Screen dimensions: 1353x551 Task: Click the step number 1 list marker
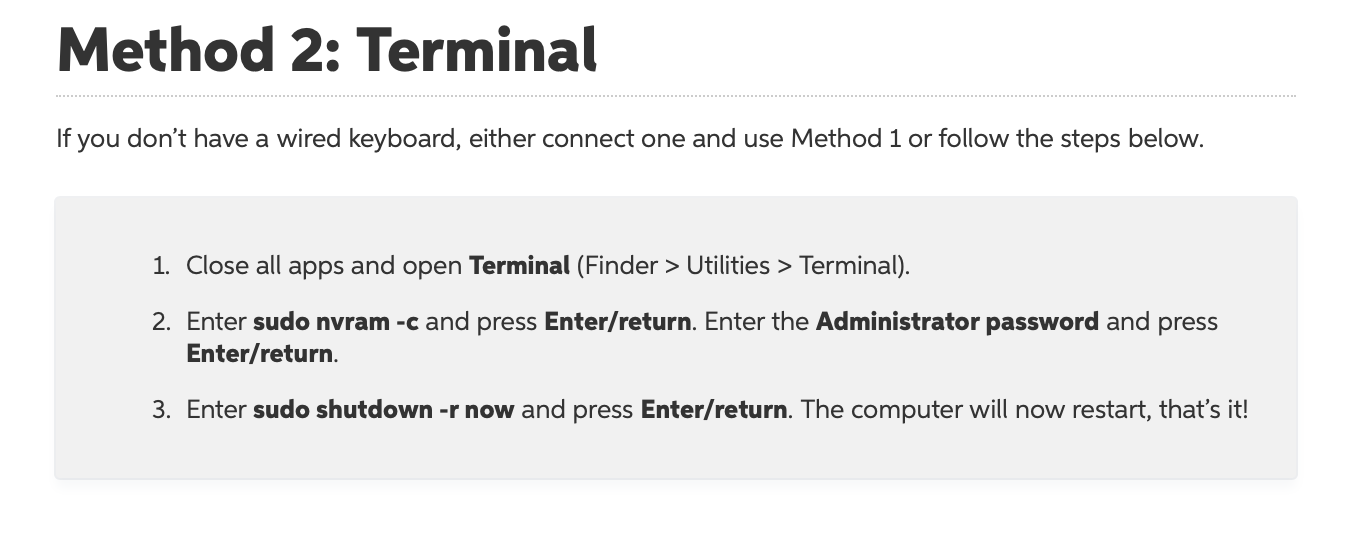tap(162, 266)
